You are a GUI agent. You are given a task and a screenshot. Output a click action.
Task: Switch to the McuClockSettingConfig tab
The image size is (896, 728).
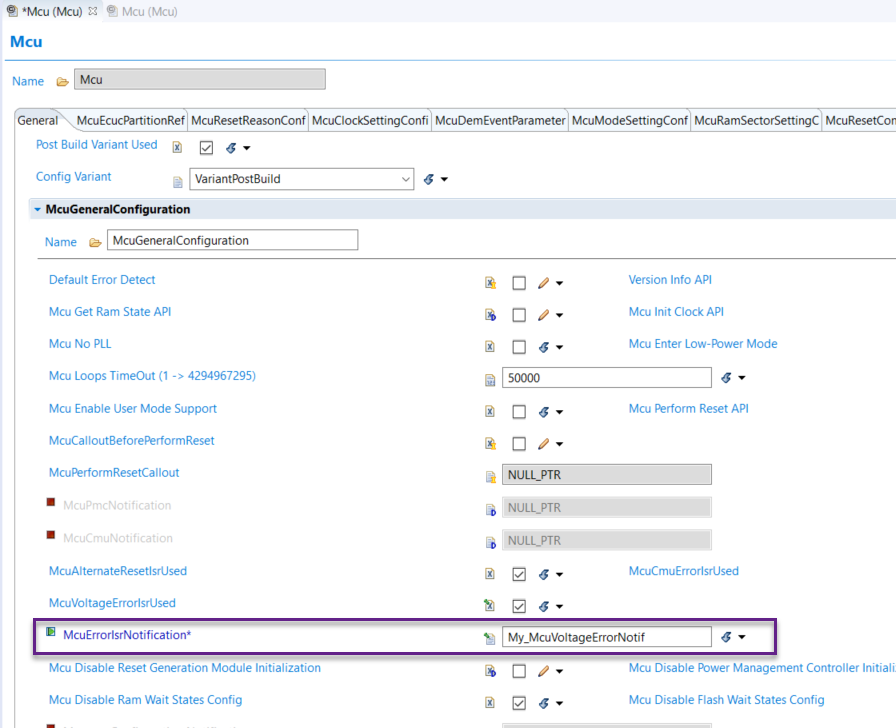370,121
